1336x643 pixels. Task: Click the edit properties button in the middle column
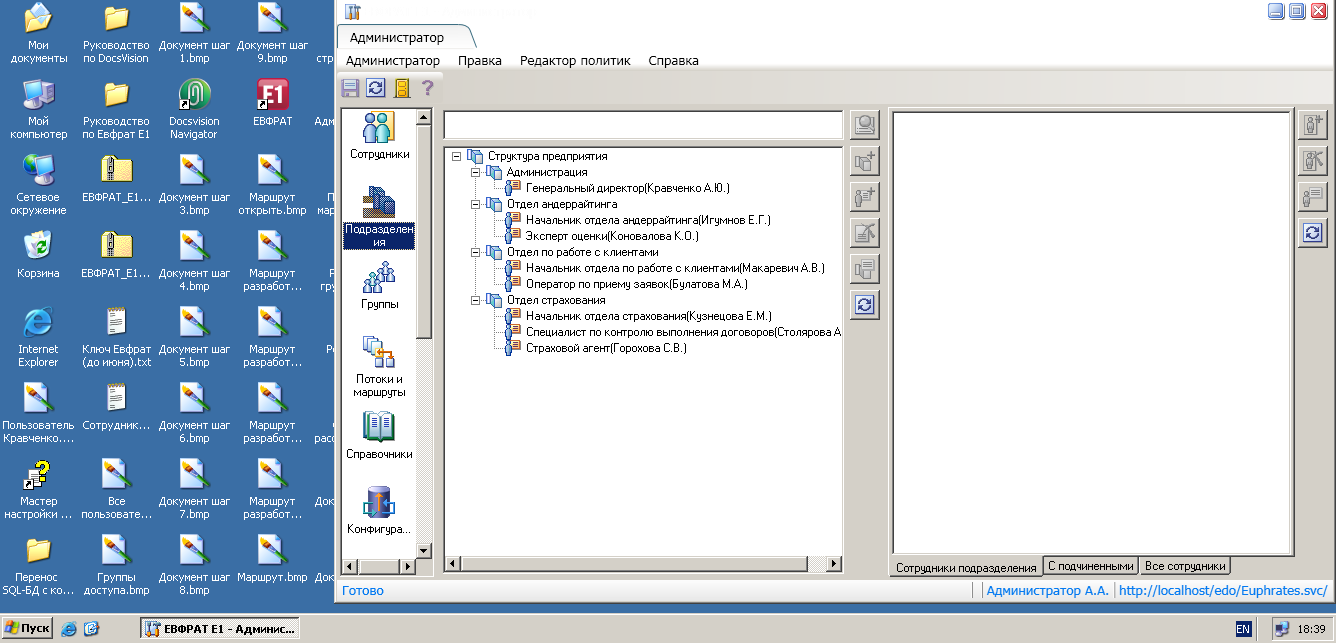click(865, 233)
